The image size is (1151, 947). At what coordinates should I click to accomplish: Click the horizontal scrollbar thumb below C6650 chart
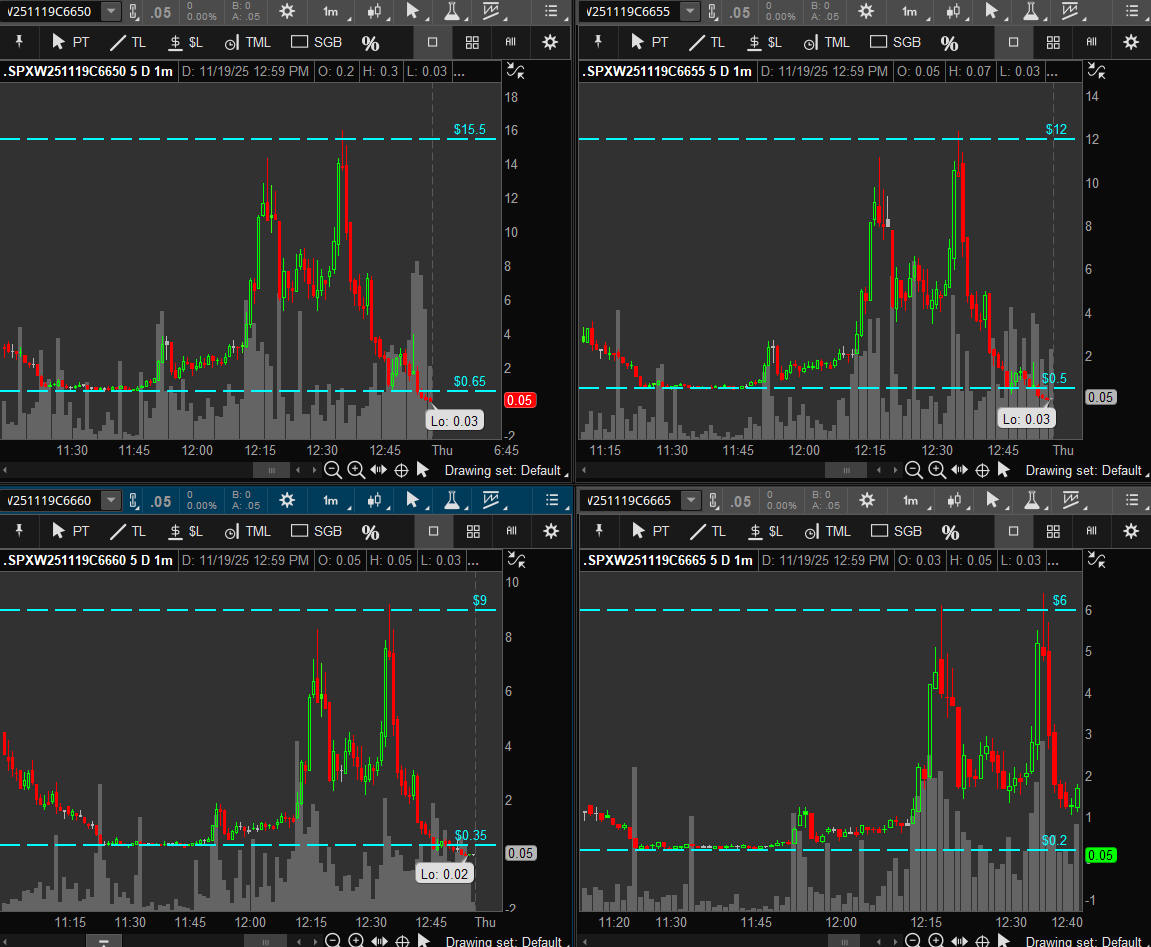point(269,470)
